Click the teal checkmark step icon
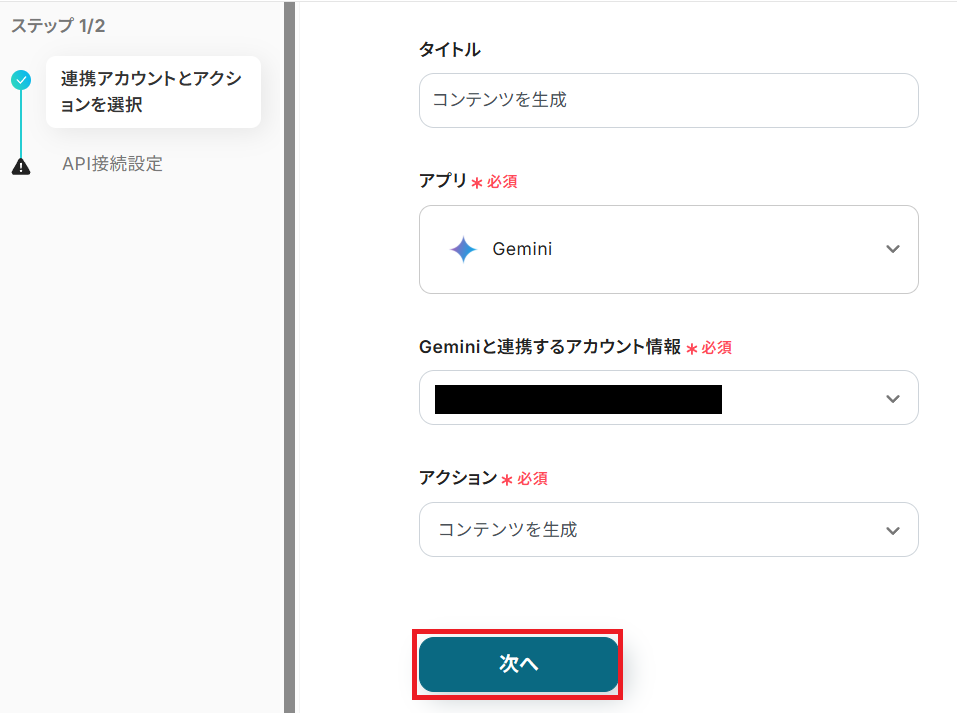 21,81
